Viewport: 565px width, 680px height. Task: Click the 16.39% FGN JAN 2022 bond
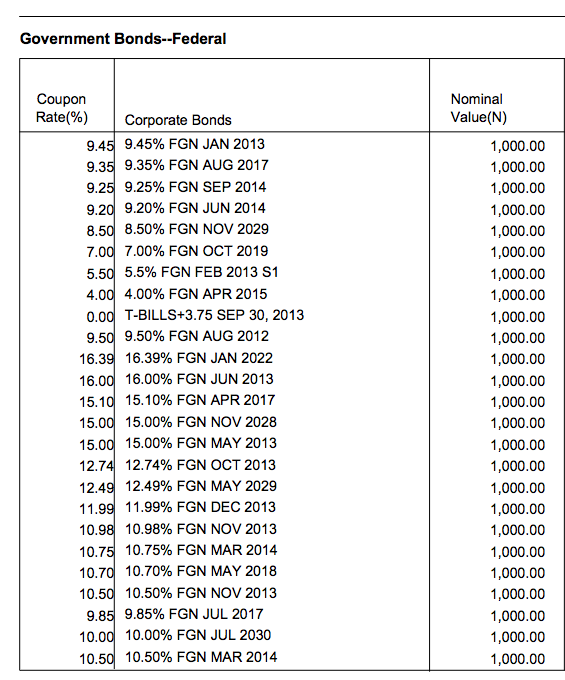[199, 358]
